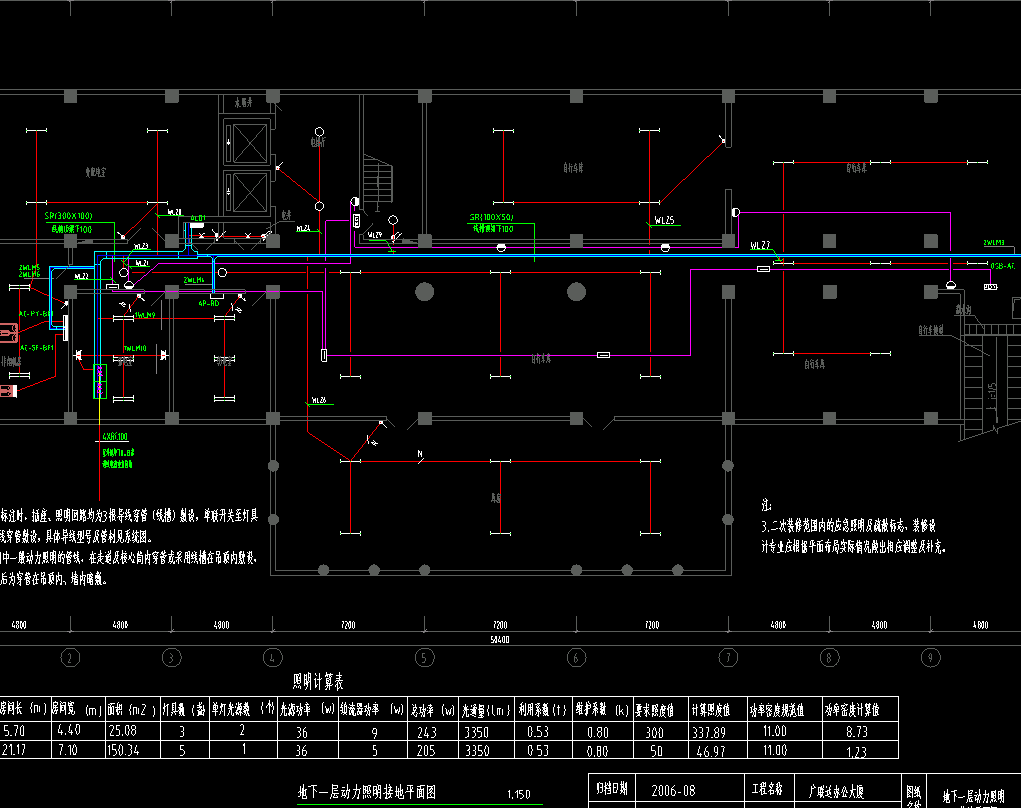Click the SR(100X50) cable tray label
This screenshot has height=808, width=1021.
(492, 217)
